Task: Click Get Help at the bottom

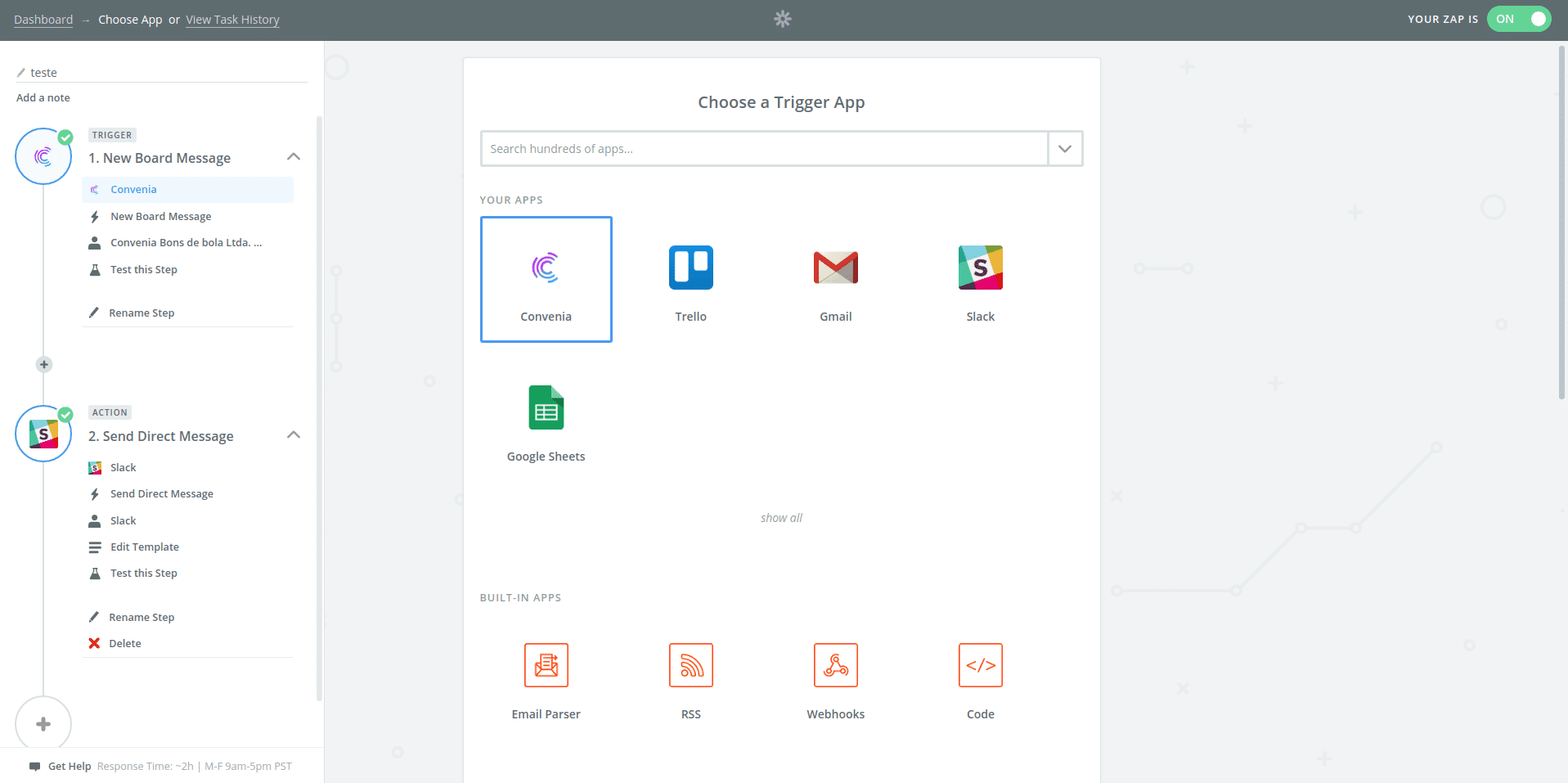Action: (x=70, y=767)
